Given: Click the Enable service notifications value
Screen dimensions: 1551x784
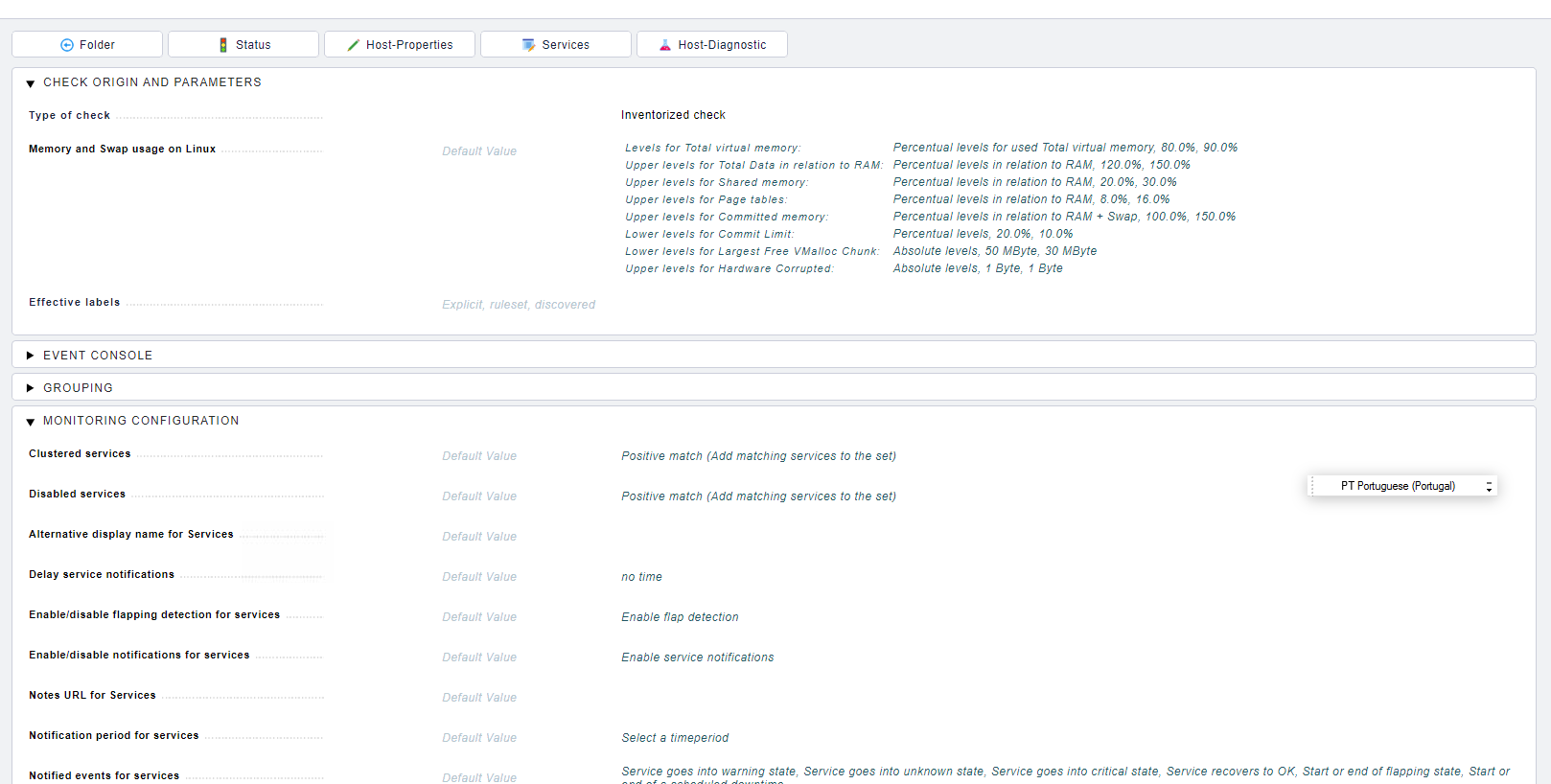Looking at the screenshot, I should coord(697,657).
